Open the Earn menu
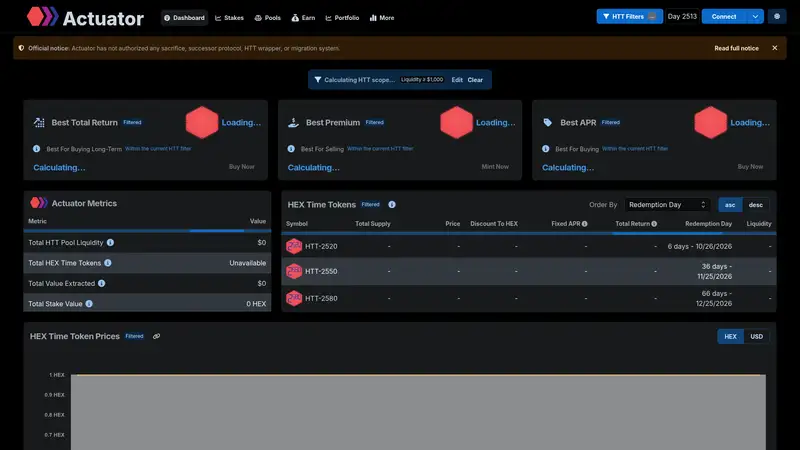 303,18
